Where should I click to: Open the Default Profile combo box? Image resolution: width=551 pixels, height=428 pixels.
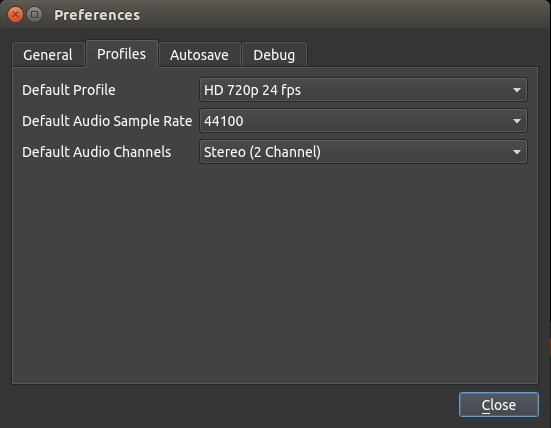point(363,90)
